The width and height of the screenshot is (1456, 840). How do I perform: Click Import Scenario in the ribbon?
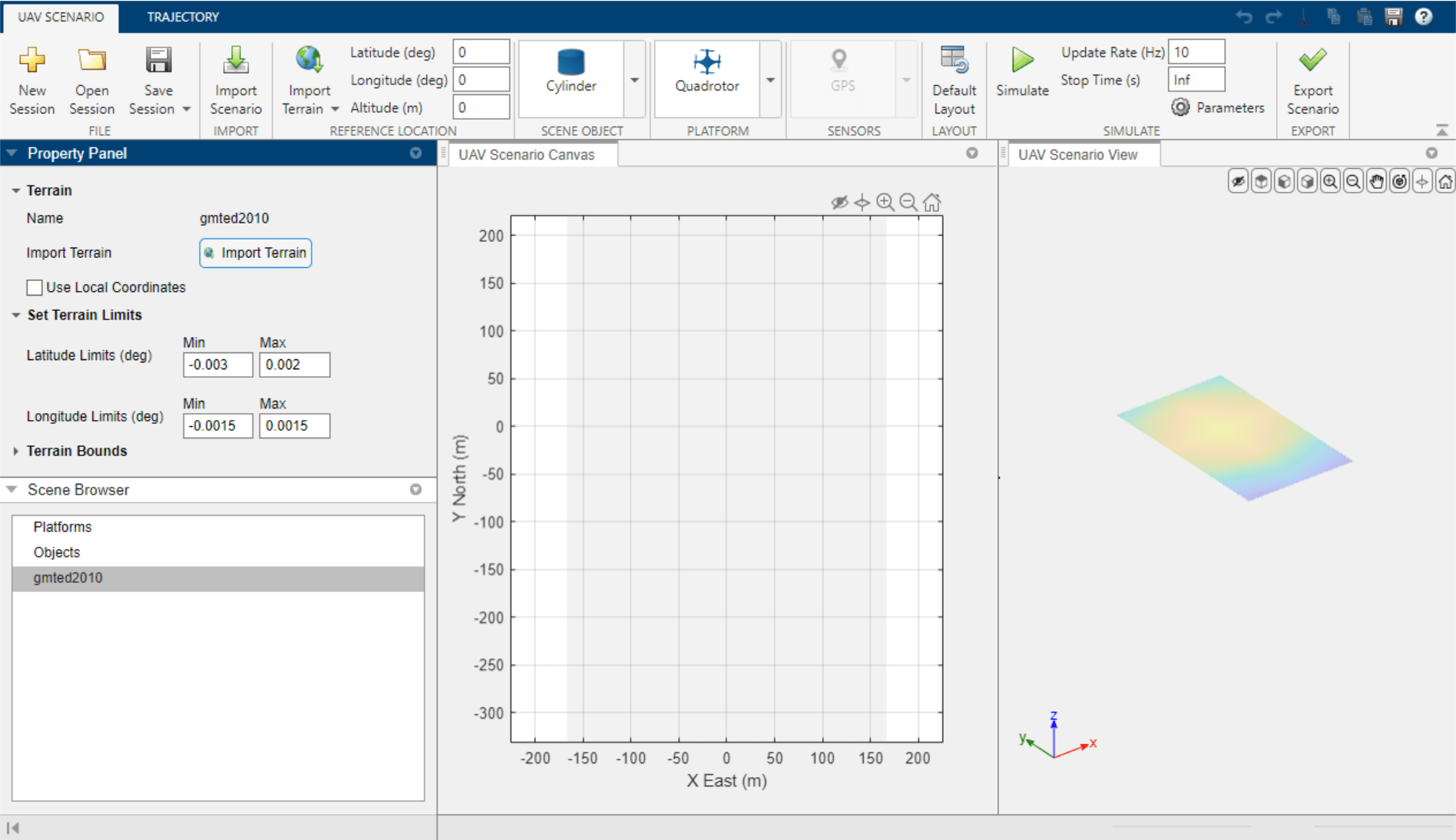(236, 81)
